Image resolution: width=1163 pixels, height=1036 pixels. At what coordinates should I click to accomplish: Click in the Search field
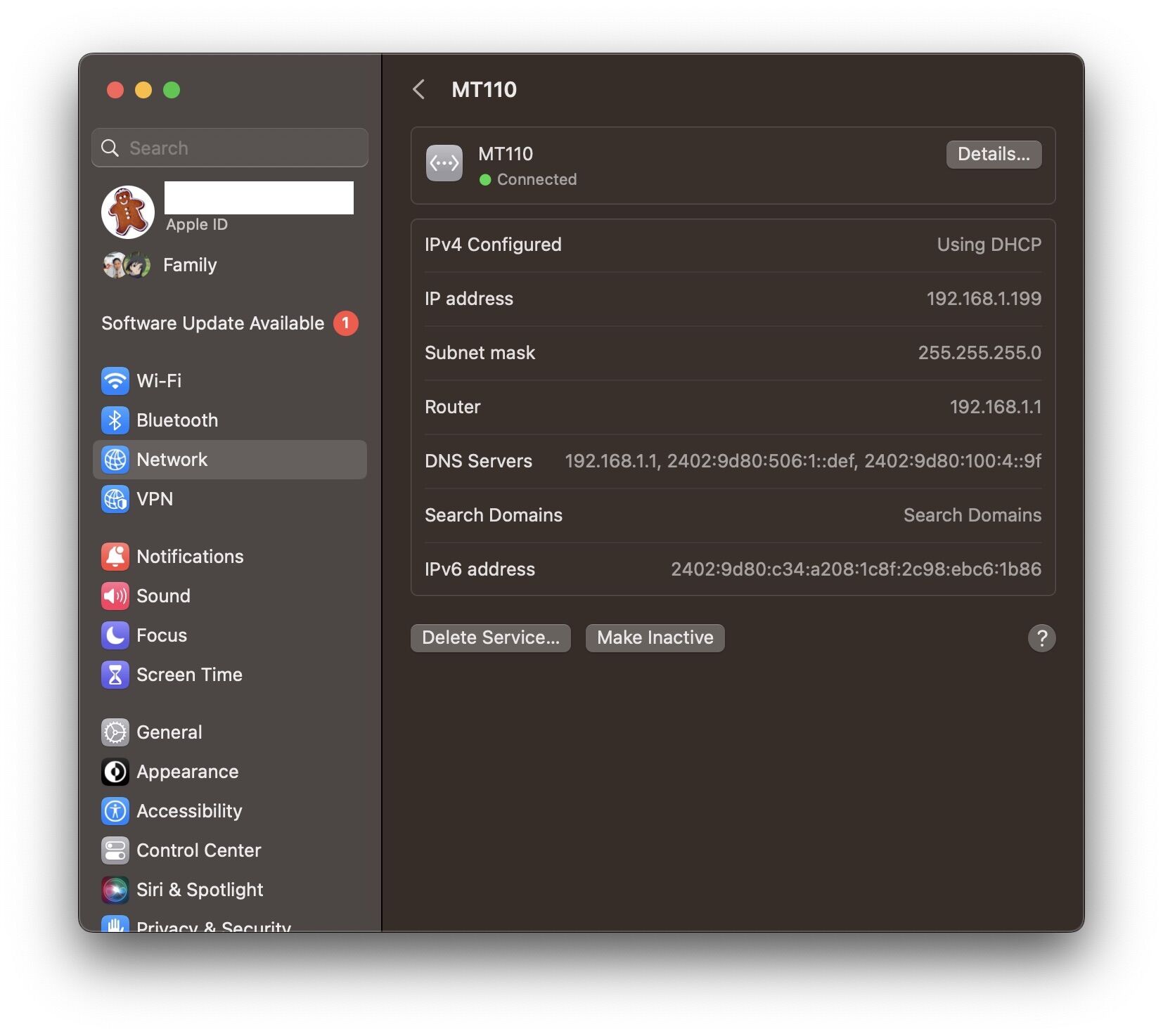pyautogui.click(x=230, y=148)
